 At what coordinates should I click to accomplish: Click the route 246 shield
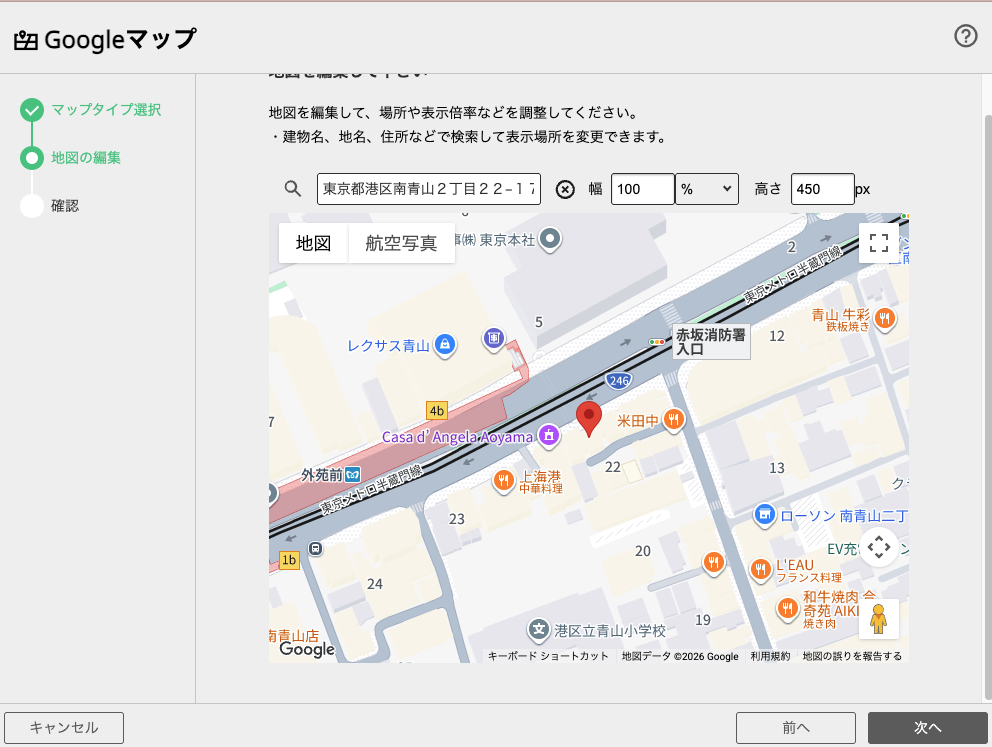coord(618,381)
